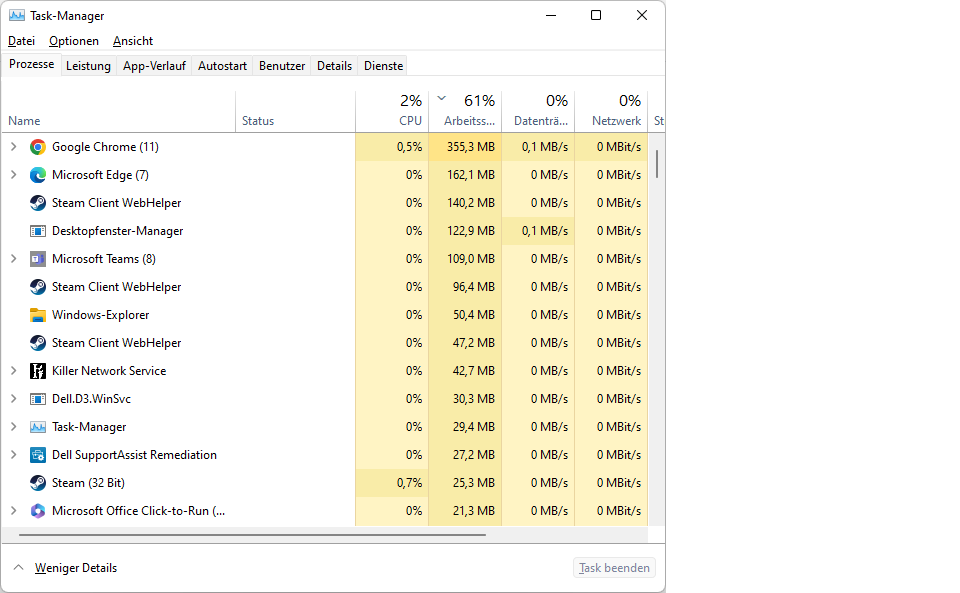Click the 0,5% CPU value
The width and height of the screenshot is (960, 593).
point(410,147)
